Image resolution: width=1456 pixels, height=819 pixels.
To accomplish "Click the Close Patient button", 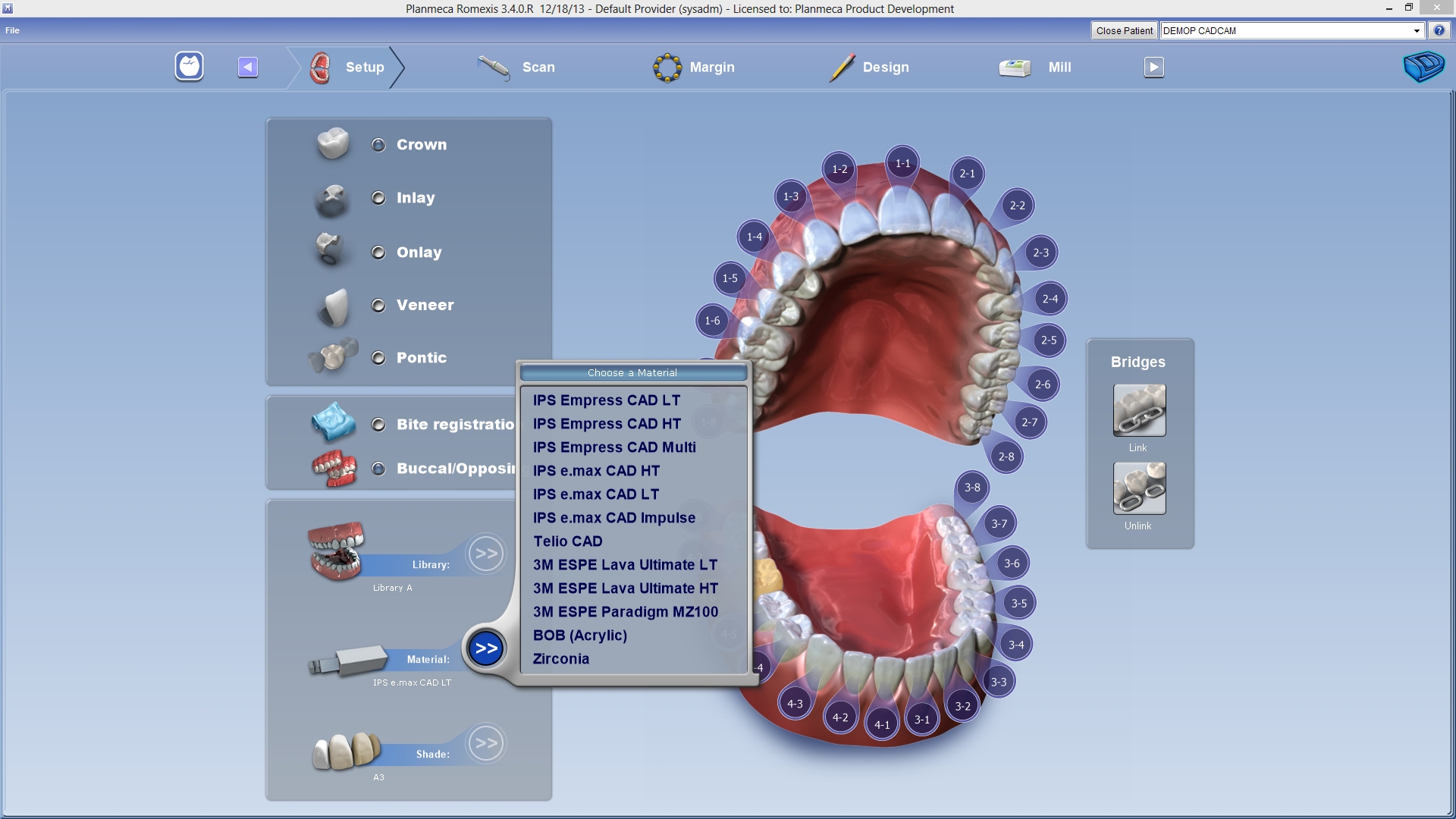I will coord(1124,31).
